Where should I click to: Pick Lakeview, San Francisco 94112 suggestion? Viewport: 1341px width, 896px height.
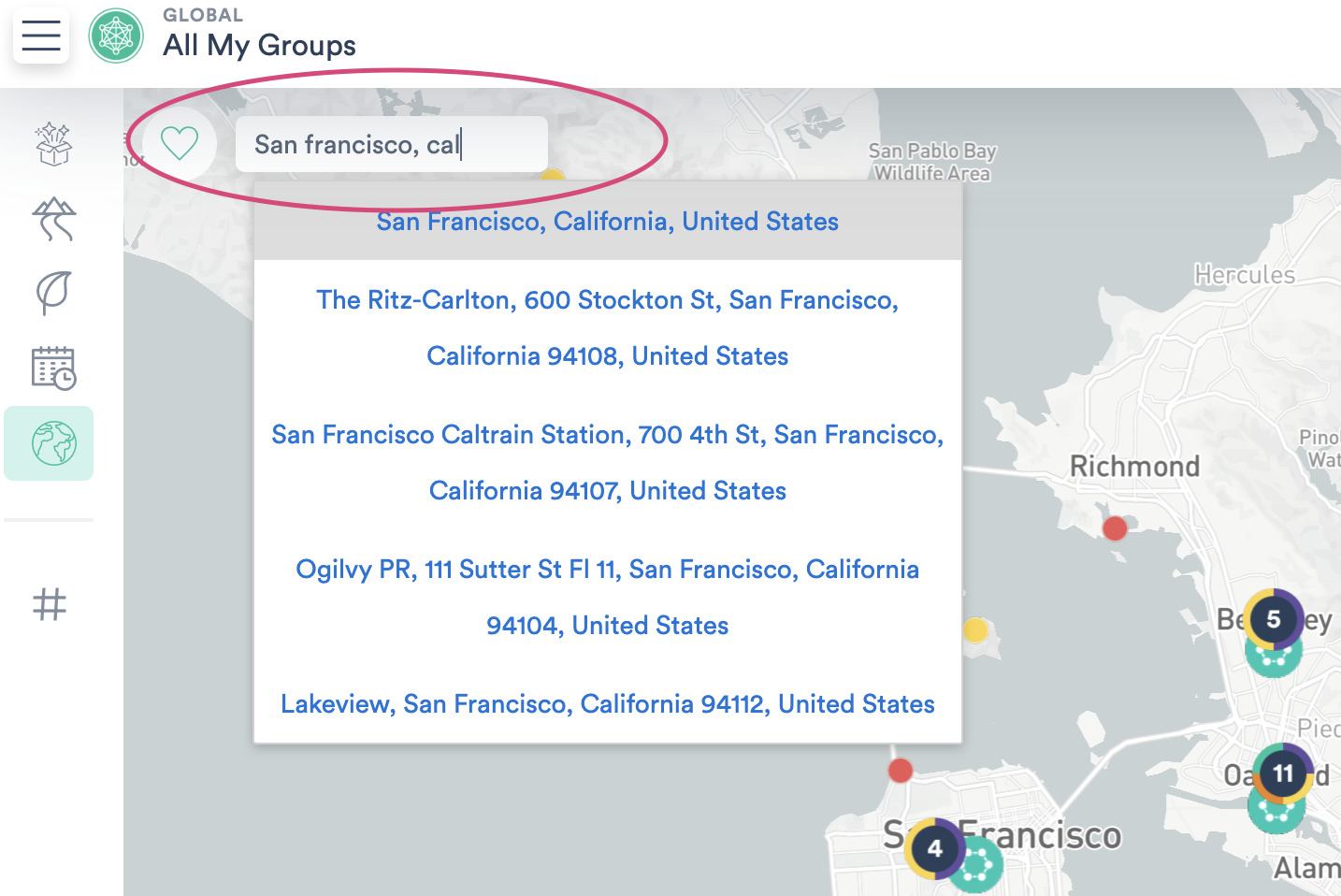point(608,704)
